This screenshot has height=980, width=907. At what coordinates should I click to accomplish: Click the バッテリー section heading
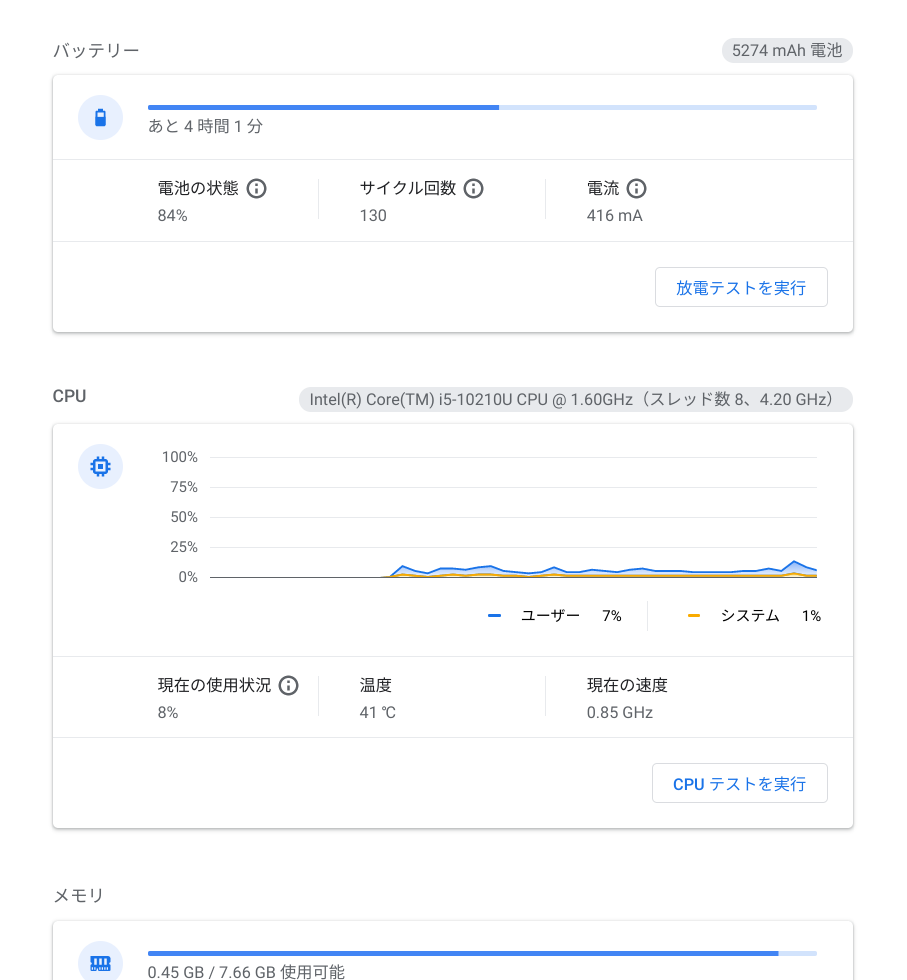(x=96, y=50)
